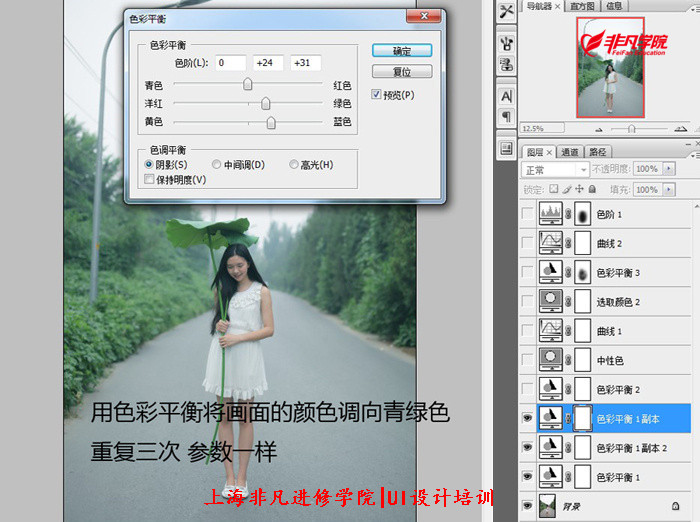
Task: Open the Character panel icon
Action: coord(506,96)
